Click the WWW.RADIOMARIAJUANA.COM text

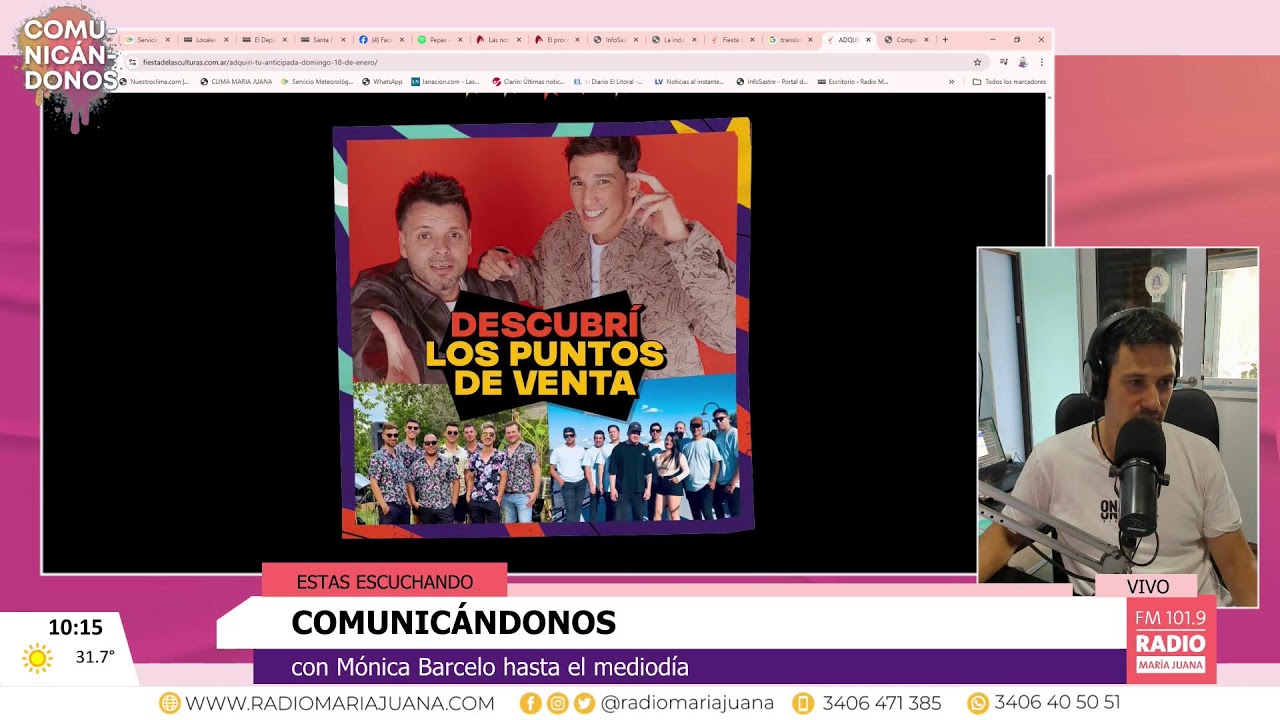click(x=340, y=703)
